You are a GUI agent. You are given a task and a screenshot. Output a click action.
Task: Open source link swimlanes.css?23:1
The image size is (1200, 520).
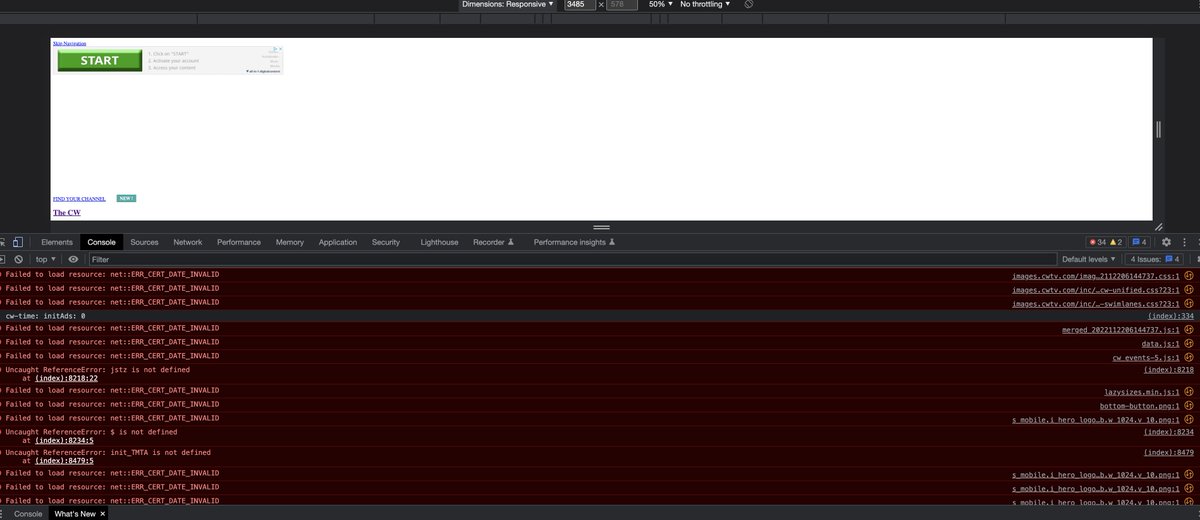click(1097, 303)
